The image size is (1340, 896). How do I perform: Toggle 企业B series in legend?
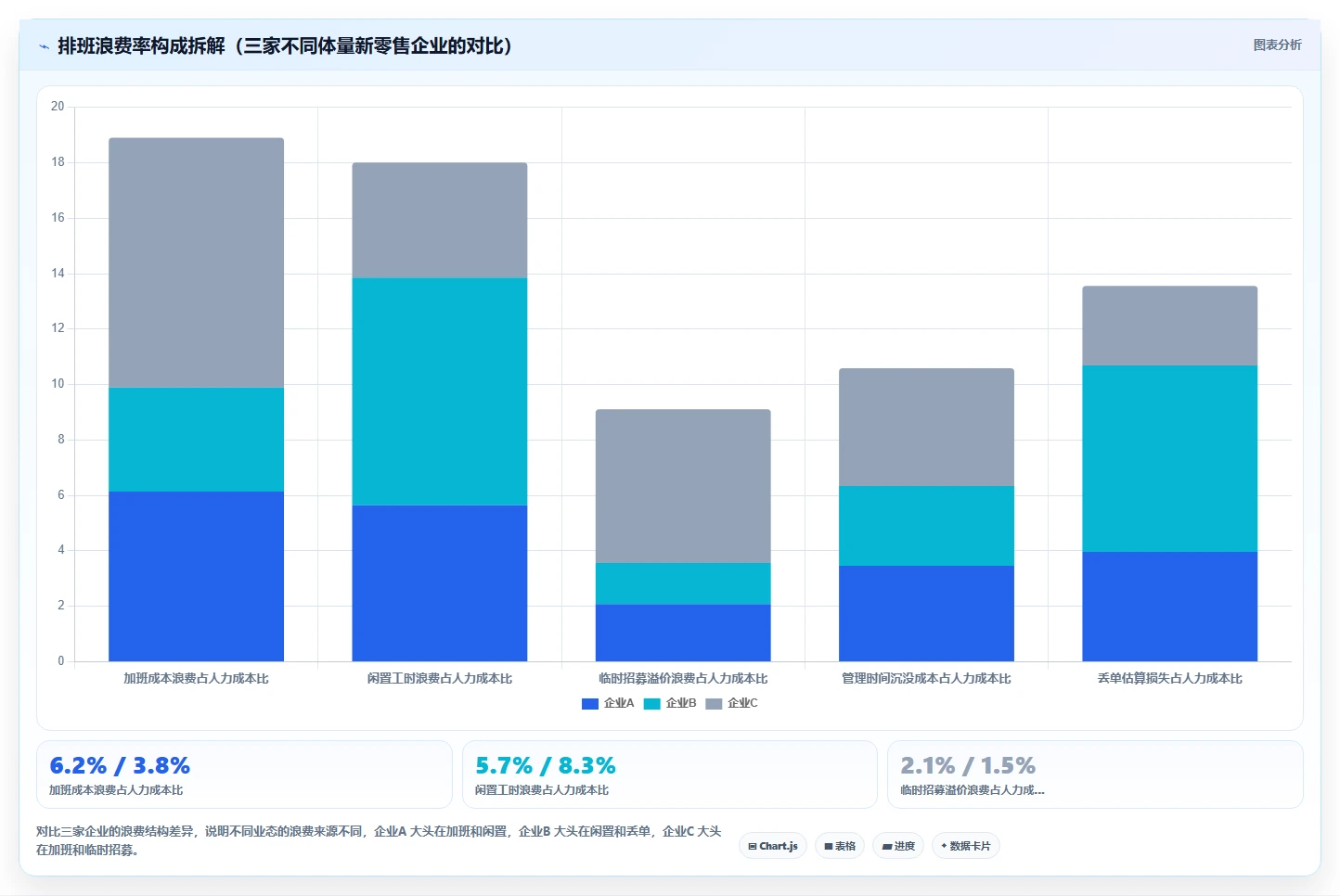(670, 703)
